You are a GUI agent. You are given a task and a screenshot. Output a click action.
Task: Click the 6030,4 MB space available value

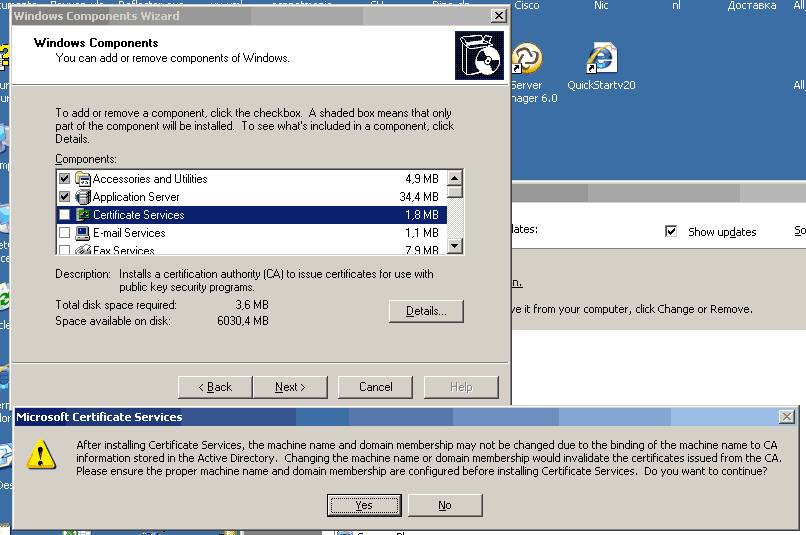243,321
